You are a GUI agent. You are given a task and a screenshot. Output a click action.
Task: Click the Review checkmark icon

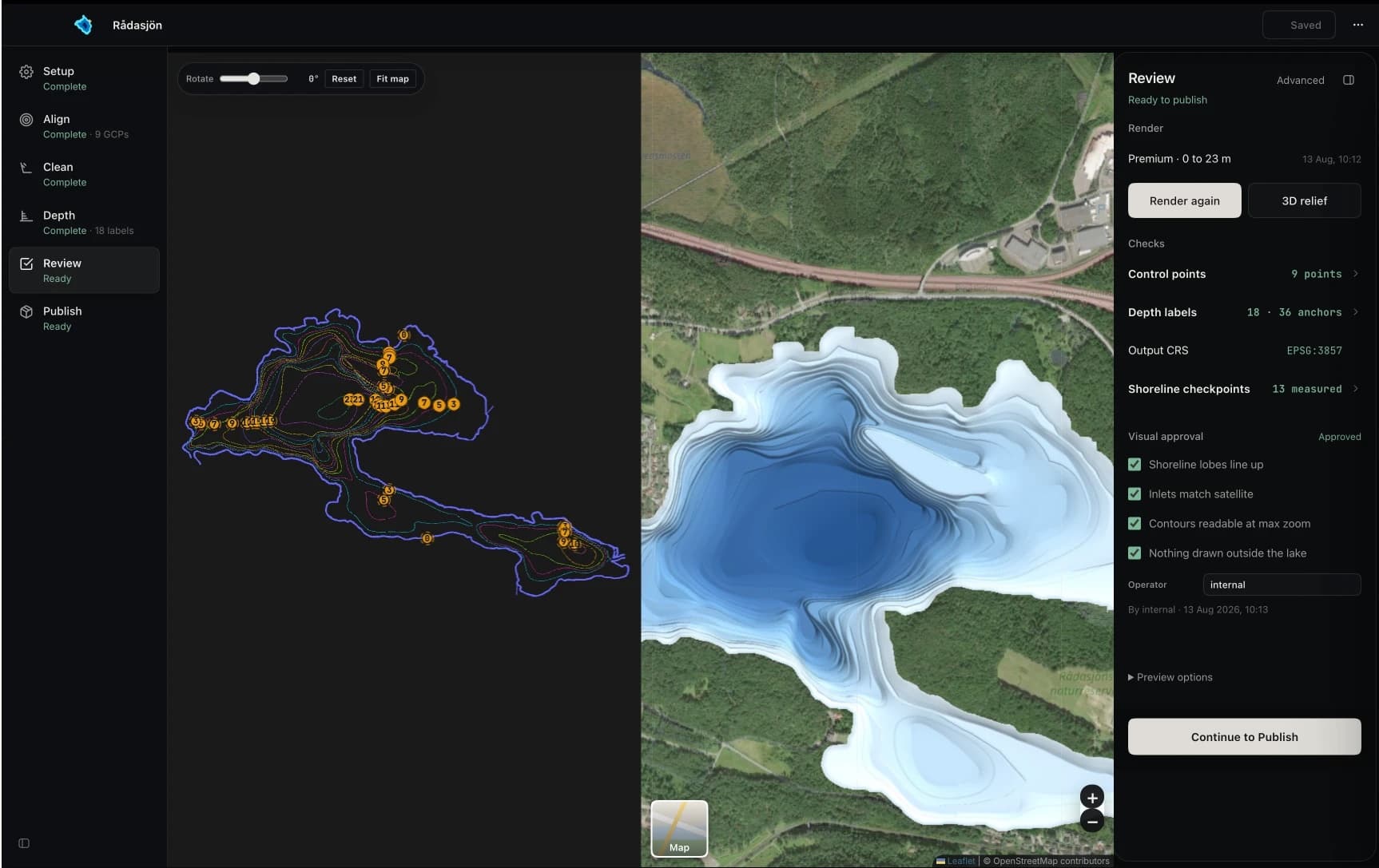click(26, 264)
